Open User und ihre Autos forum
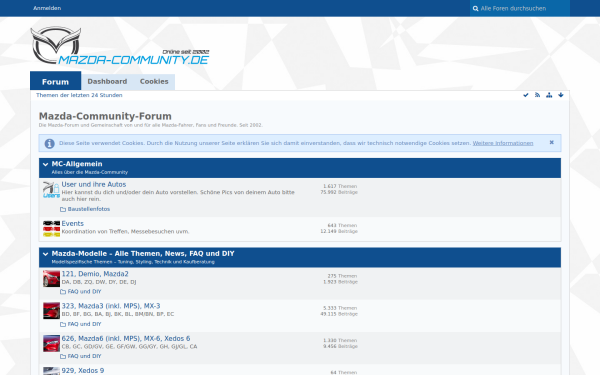 pos(94,184)
